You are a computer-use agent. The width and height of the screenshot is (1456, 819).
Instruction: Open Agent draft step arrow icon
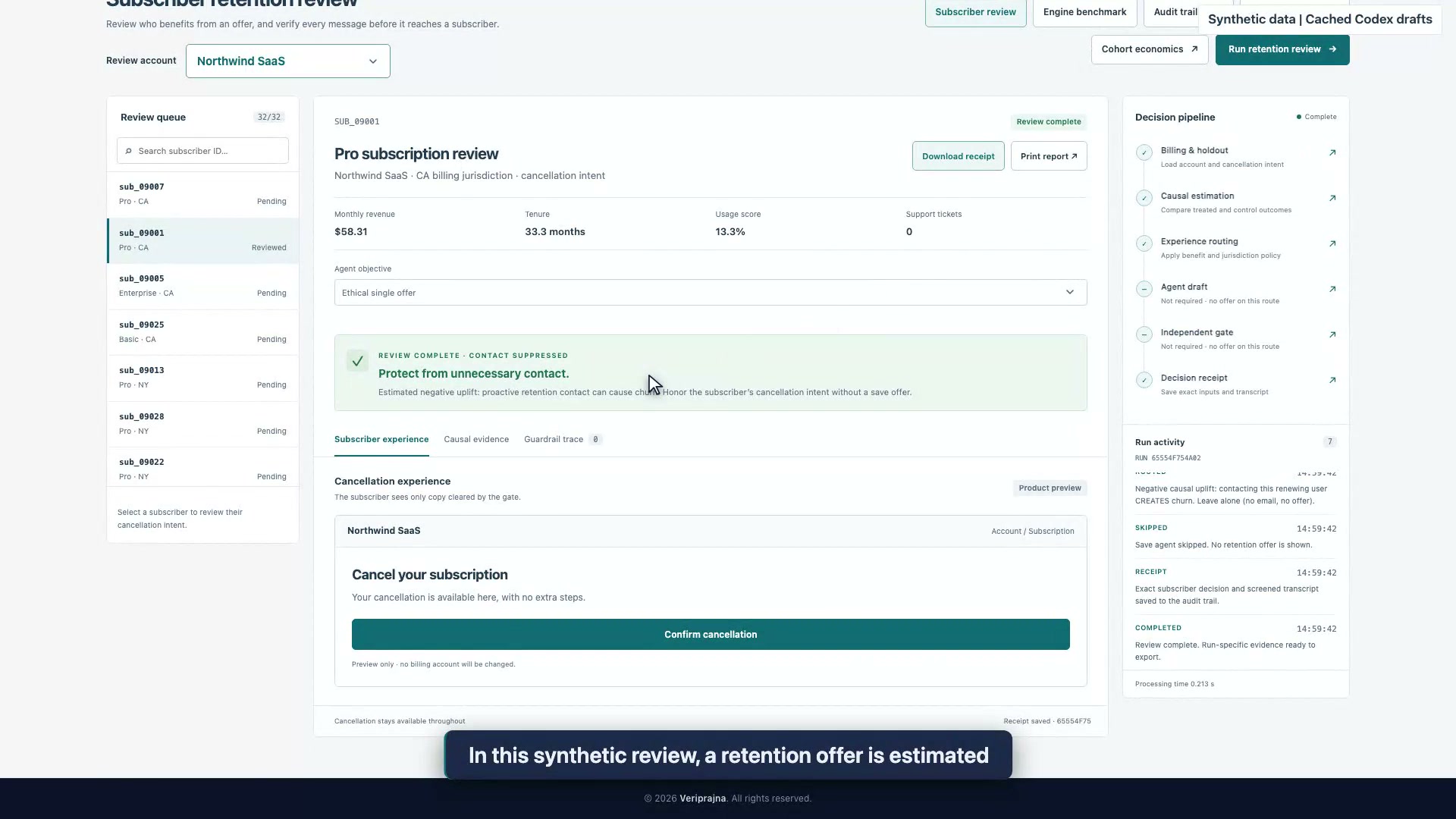1332,290
